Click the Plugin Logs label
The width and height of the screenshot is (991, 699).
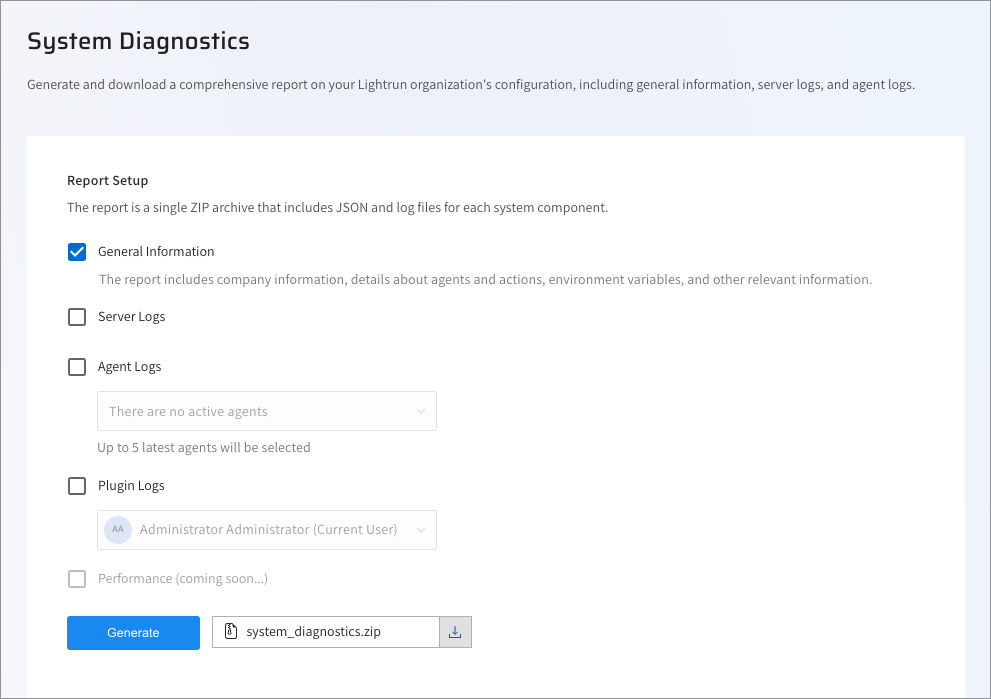(x=131, y=486)
